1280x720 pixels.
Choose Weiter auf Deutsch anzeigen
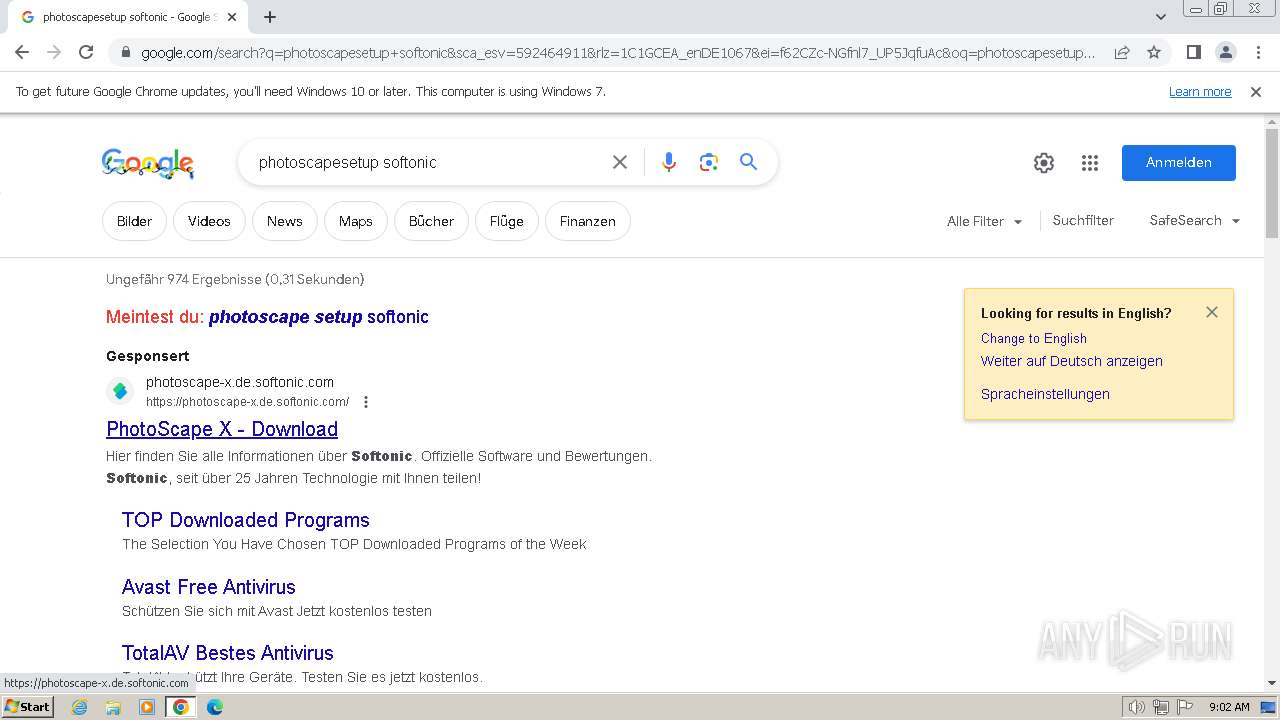pos(1072,361)
